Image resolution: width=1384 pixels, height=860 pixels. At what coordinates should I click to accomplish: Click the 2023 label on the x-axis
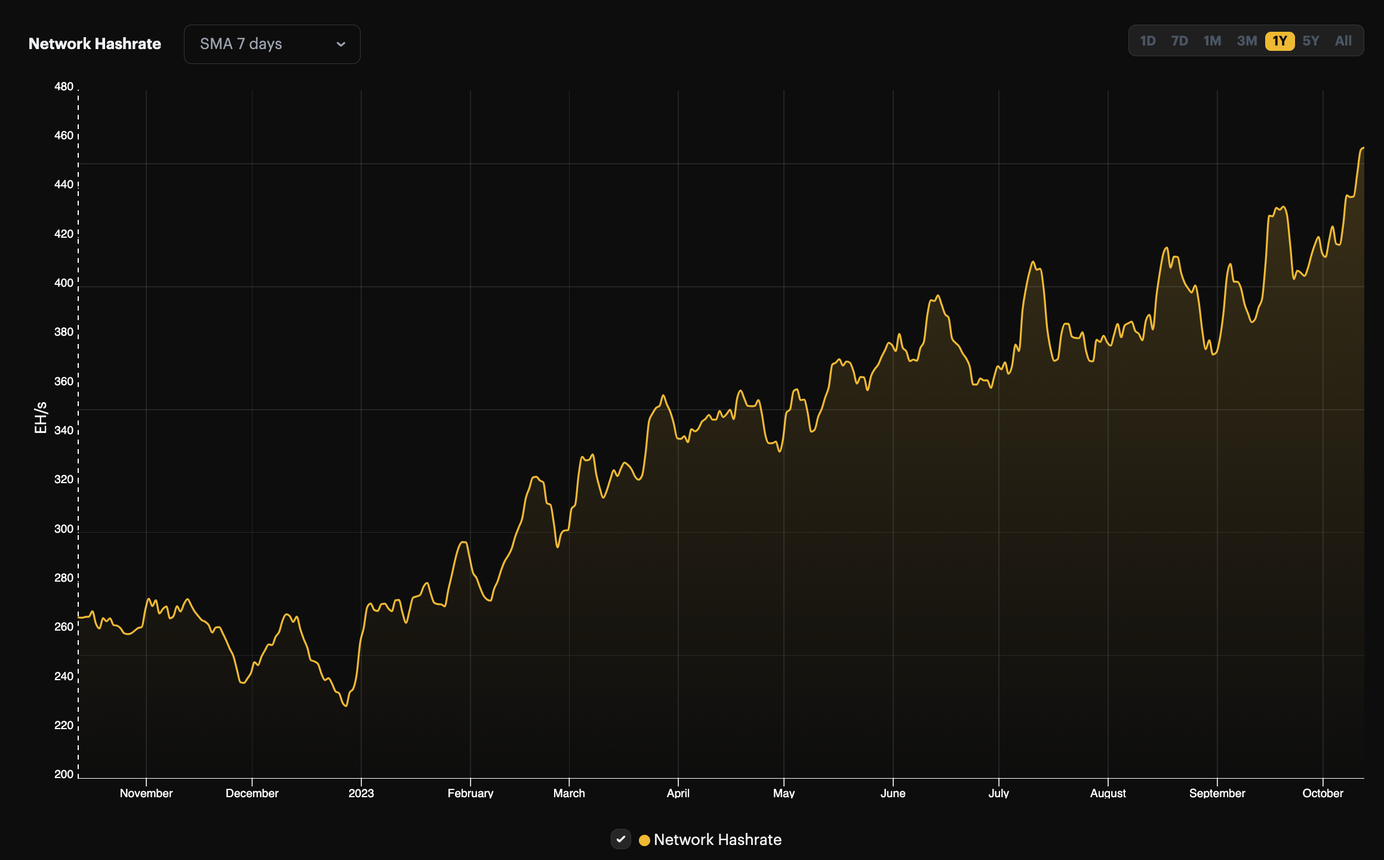tap(361, 793)
